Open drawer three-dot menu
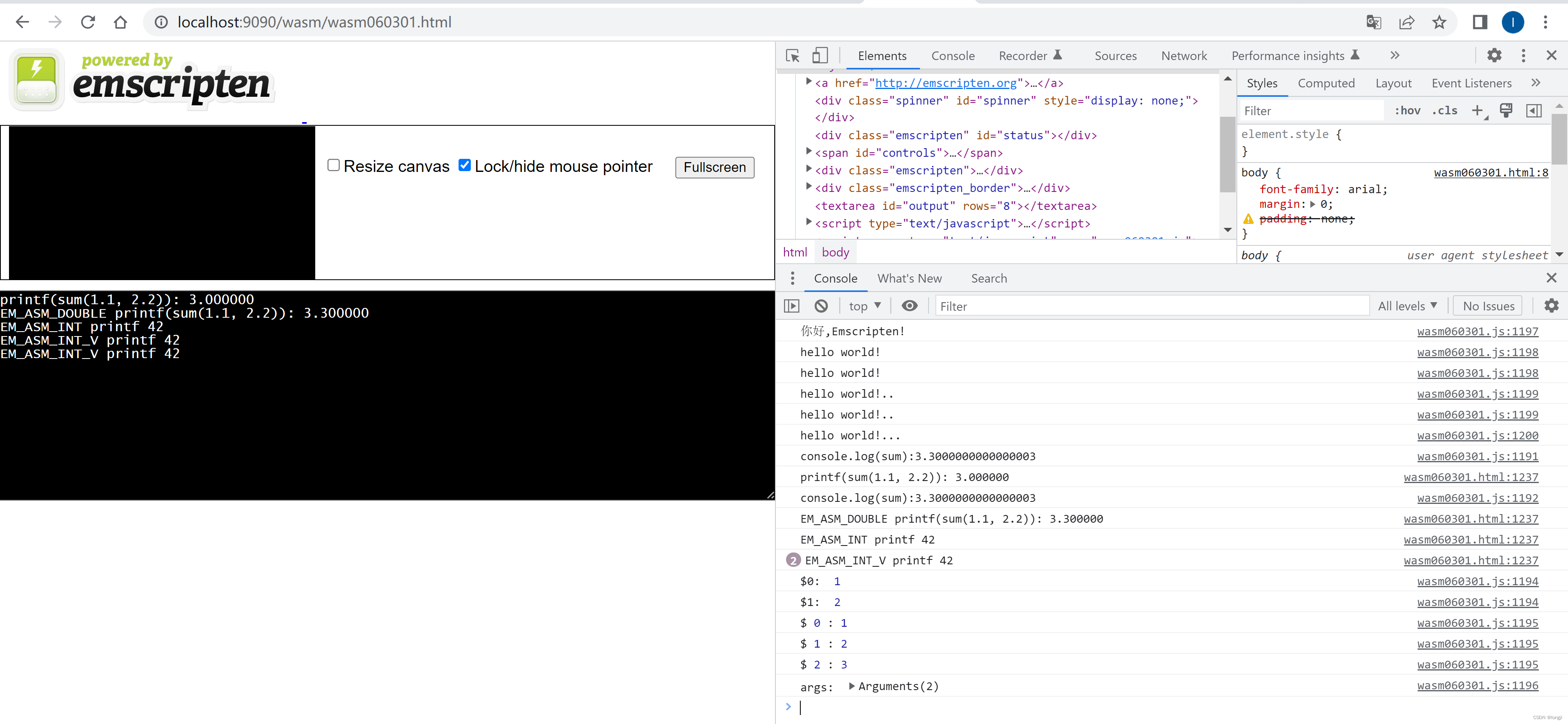The image size is (1568, 724). coord(792,278)
